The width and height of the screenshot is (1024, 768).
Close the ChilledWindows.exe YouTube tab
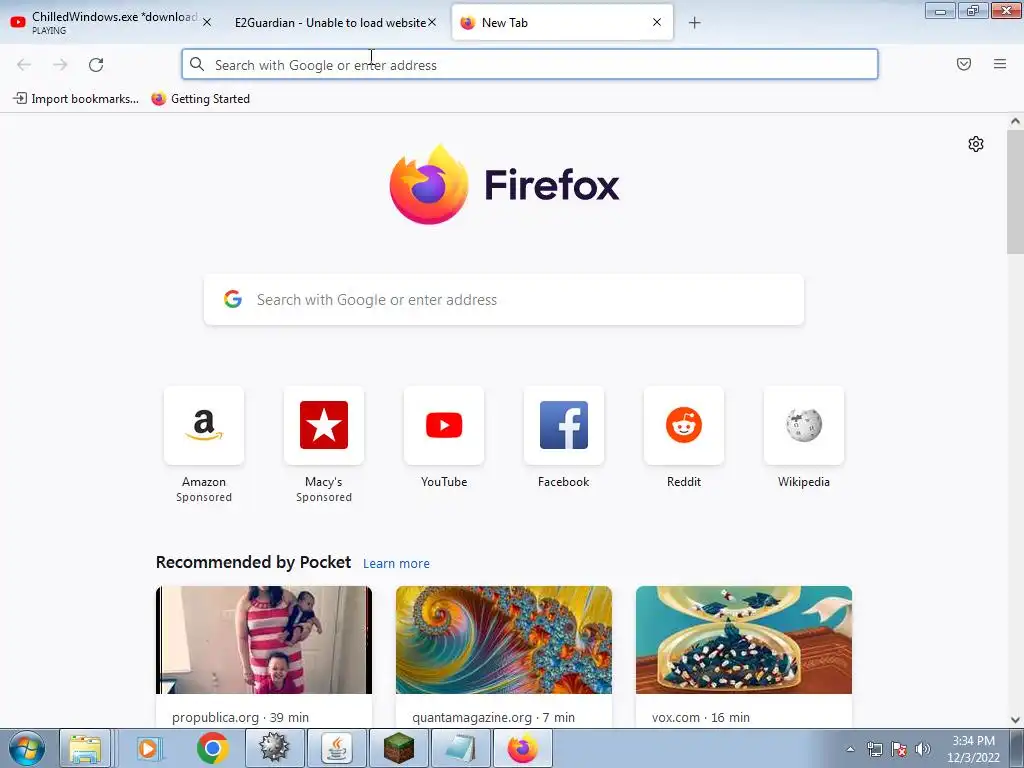tap(207, 22)
